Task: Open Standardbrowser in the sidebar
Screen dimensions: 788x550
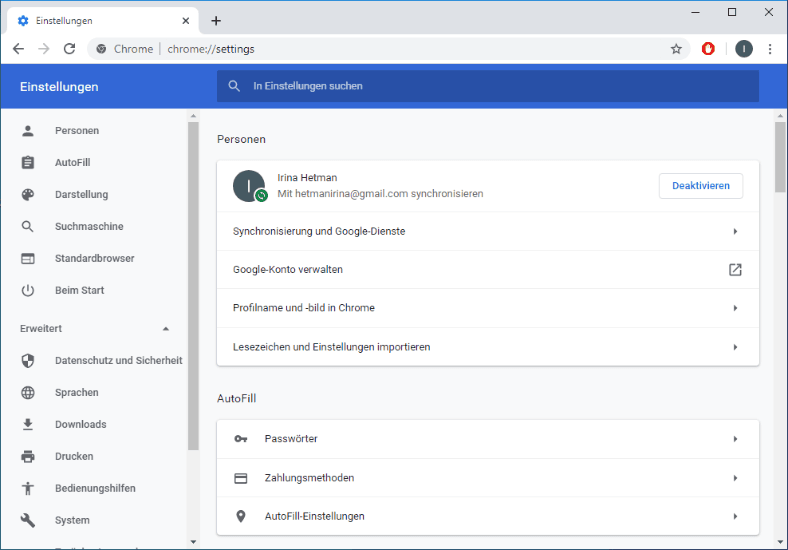Action: 95,258
